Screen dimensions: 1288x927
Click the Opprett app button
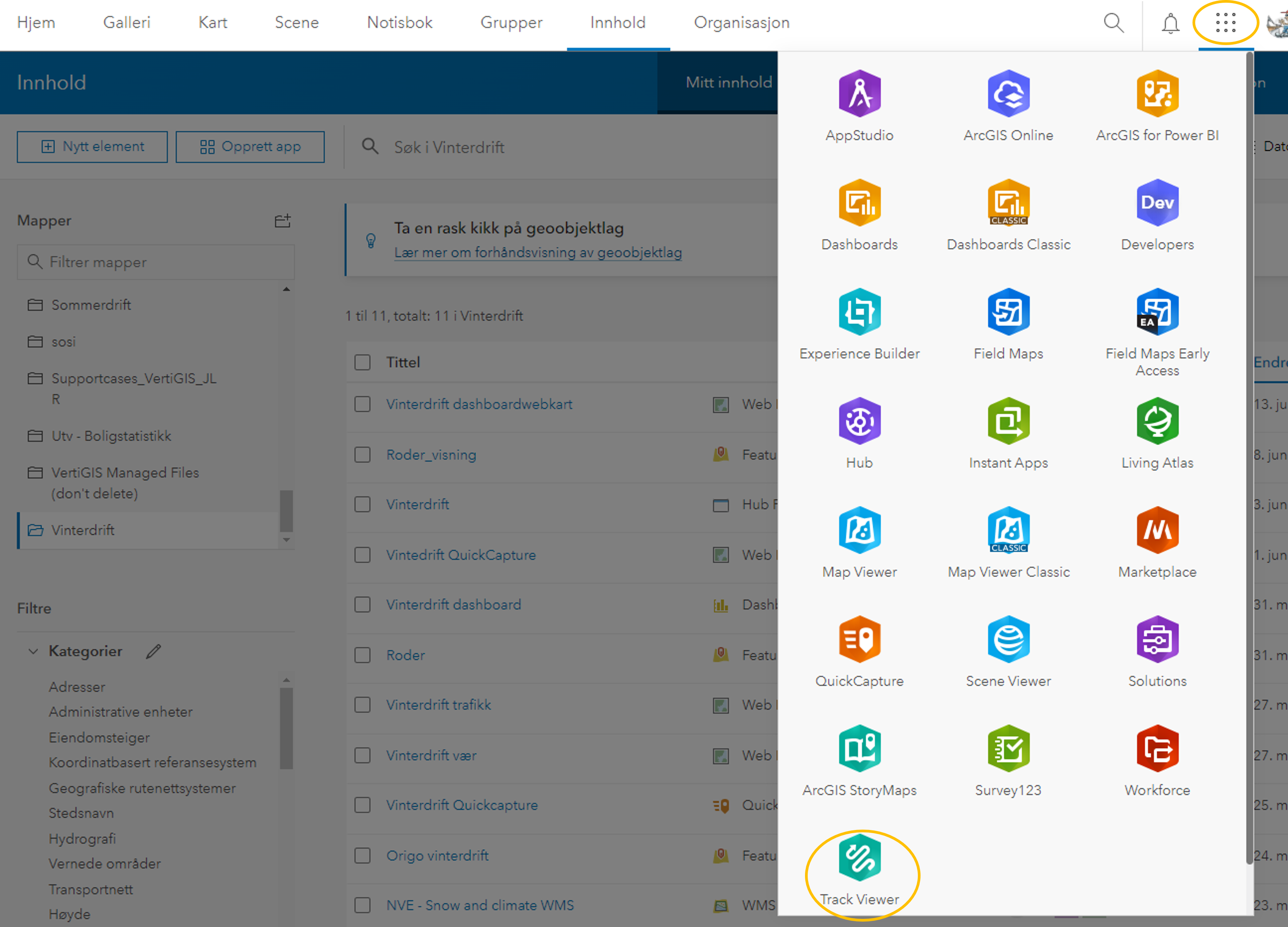pyautogui.click(x=250, y=147)
